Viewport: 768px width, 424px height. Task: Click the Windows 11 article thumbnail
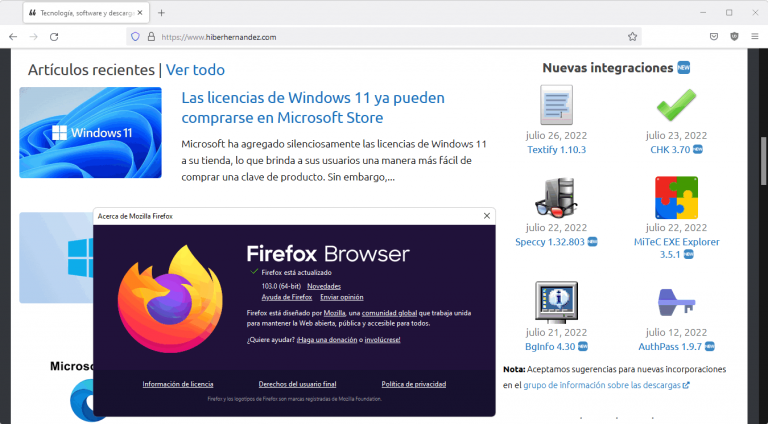coord(90,132)
